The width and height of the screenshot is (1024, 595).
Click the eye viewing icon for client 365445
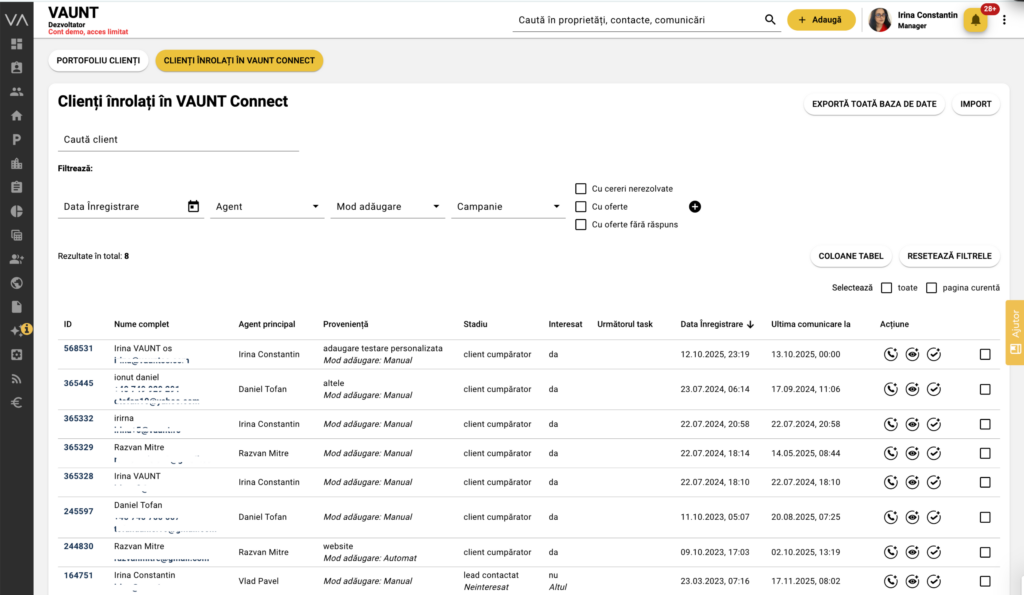[x=912, y=389]
